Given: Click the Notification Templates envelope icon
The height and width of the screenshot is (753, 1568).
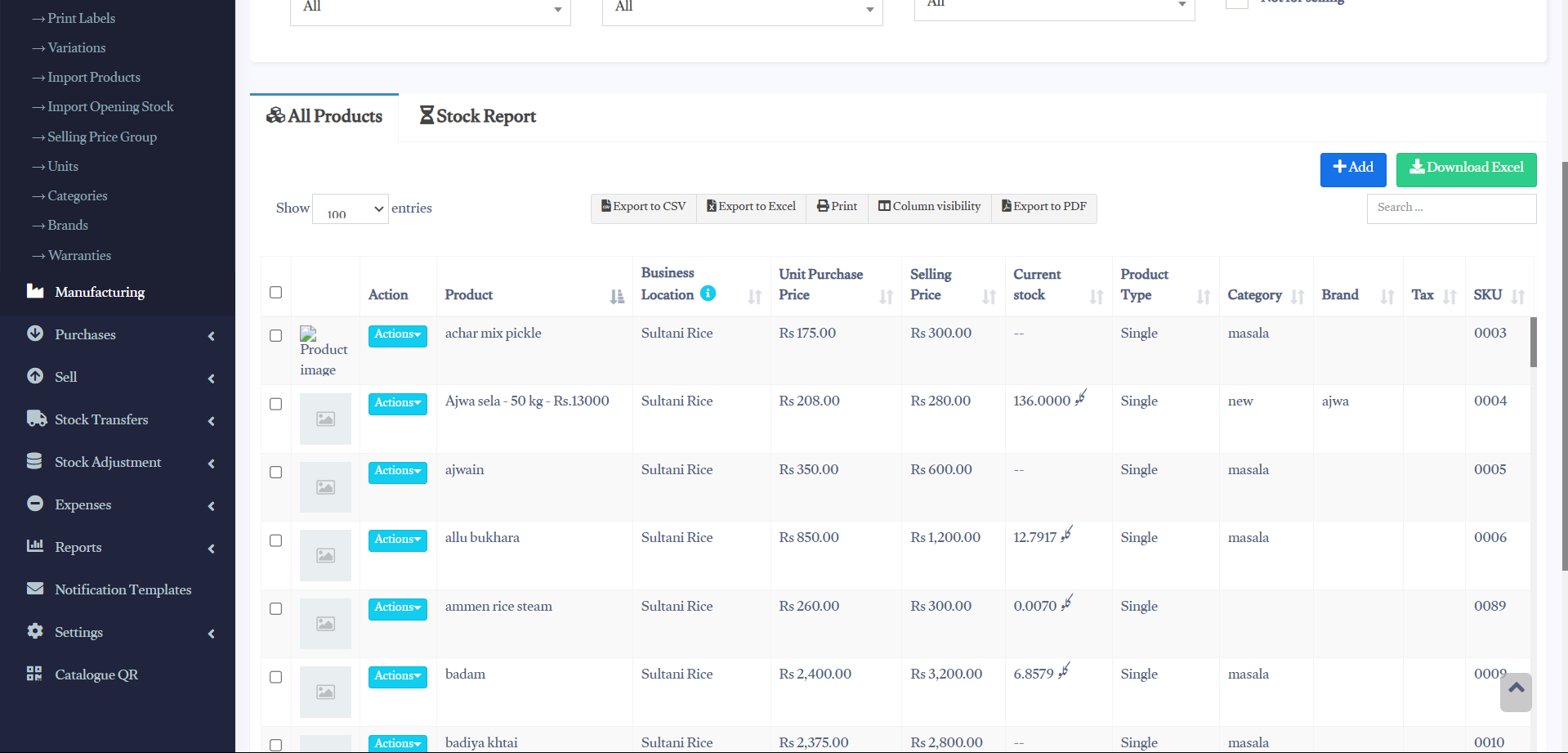Looking at the screenshot, I should coord(35,589).
